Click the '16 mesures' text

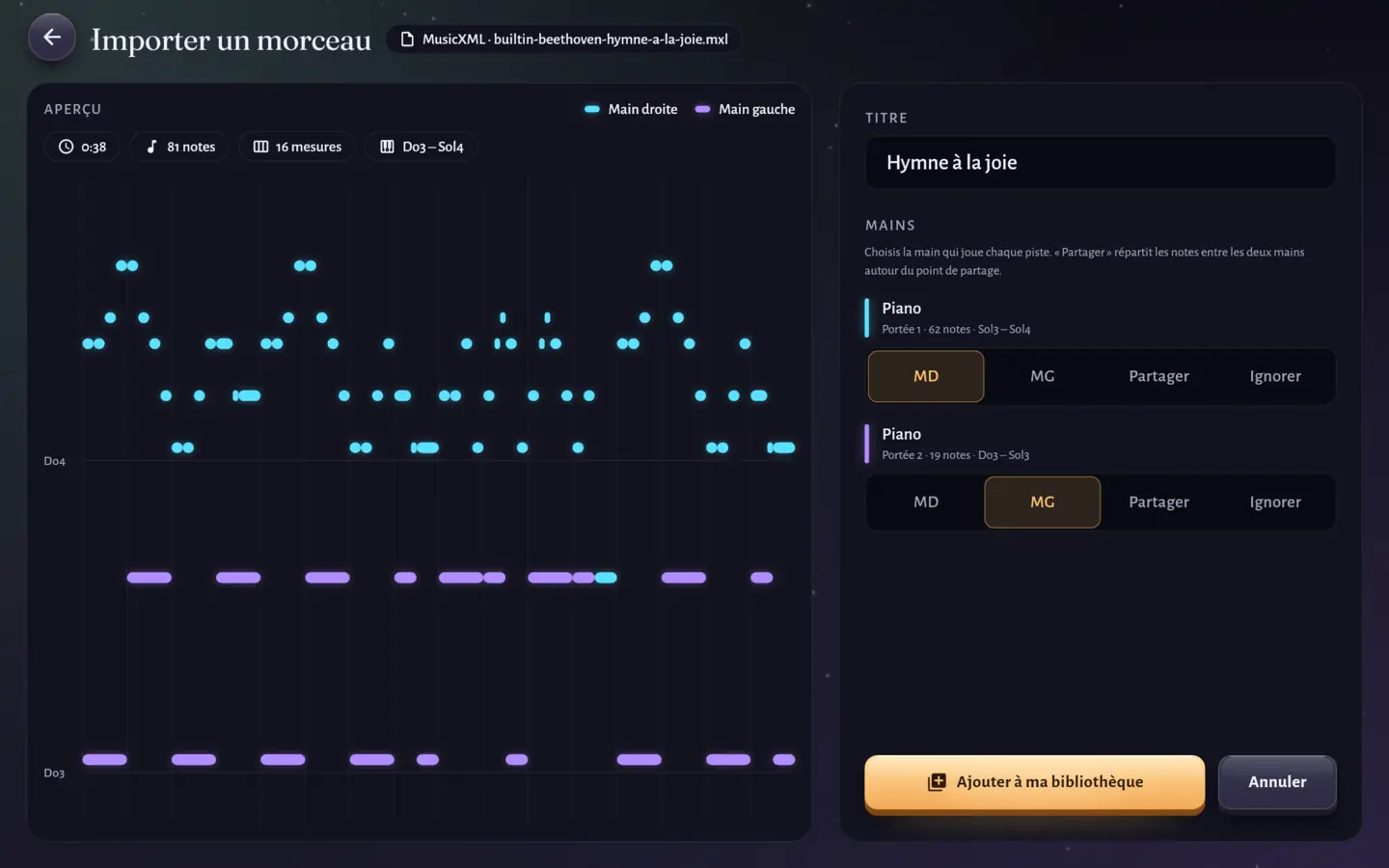[309, 147]
